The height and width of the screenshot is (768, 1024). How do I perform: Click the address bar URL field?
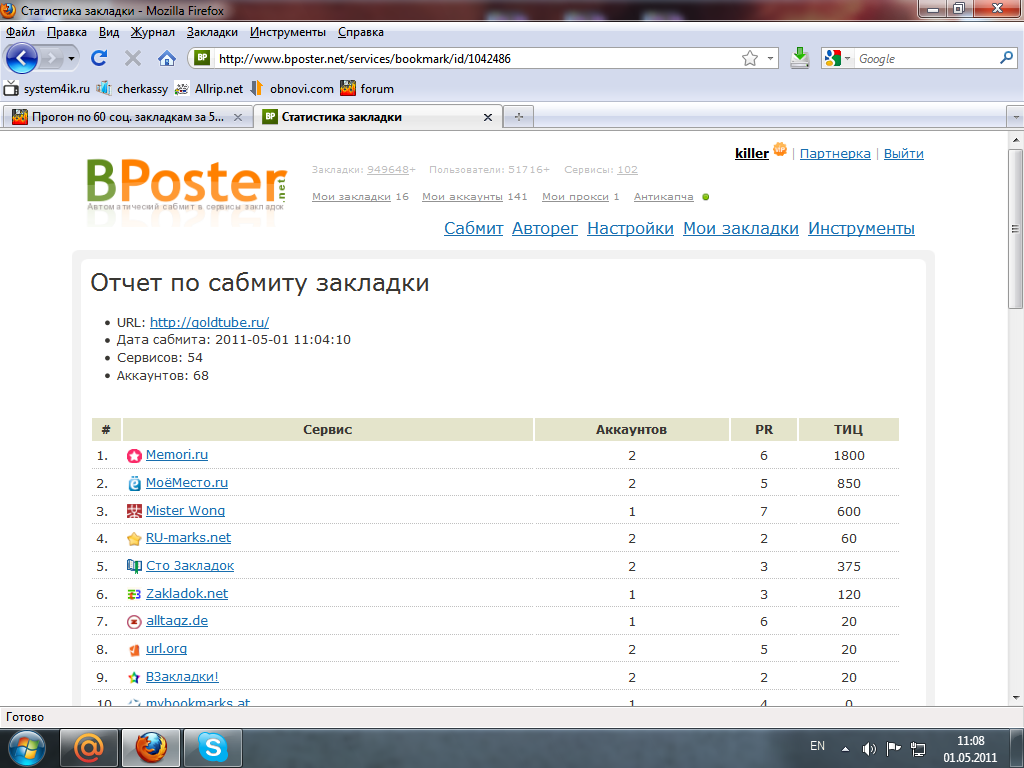[x=477, y=59]
